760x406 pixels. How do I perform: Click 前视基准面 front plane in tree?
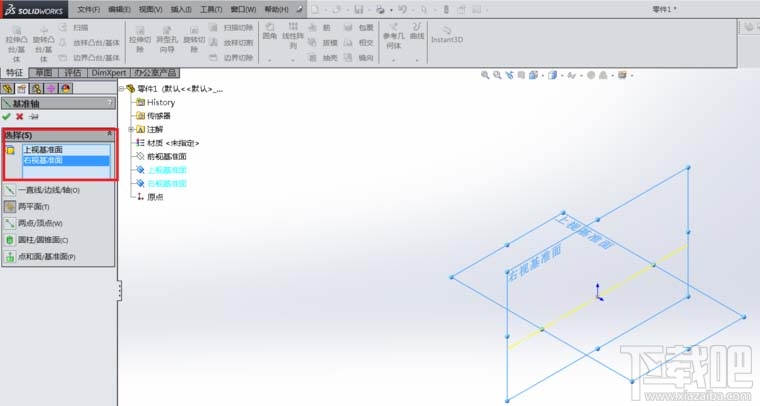tap(161, 156)
